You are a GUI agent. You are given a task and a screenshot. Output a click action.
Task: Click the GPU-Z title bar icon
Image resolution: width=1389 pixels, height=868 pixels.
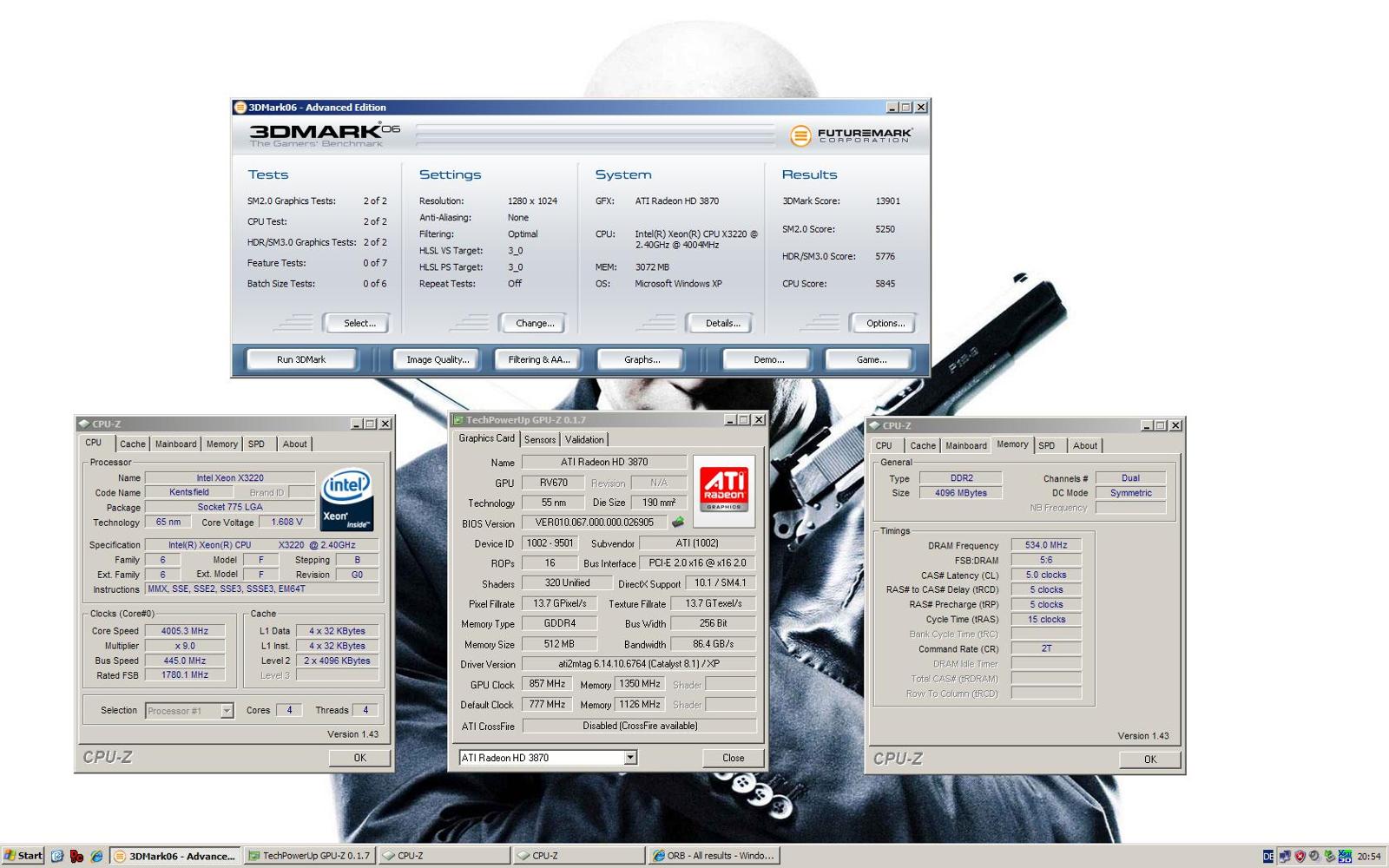point(458,420)
